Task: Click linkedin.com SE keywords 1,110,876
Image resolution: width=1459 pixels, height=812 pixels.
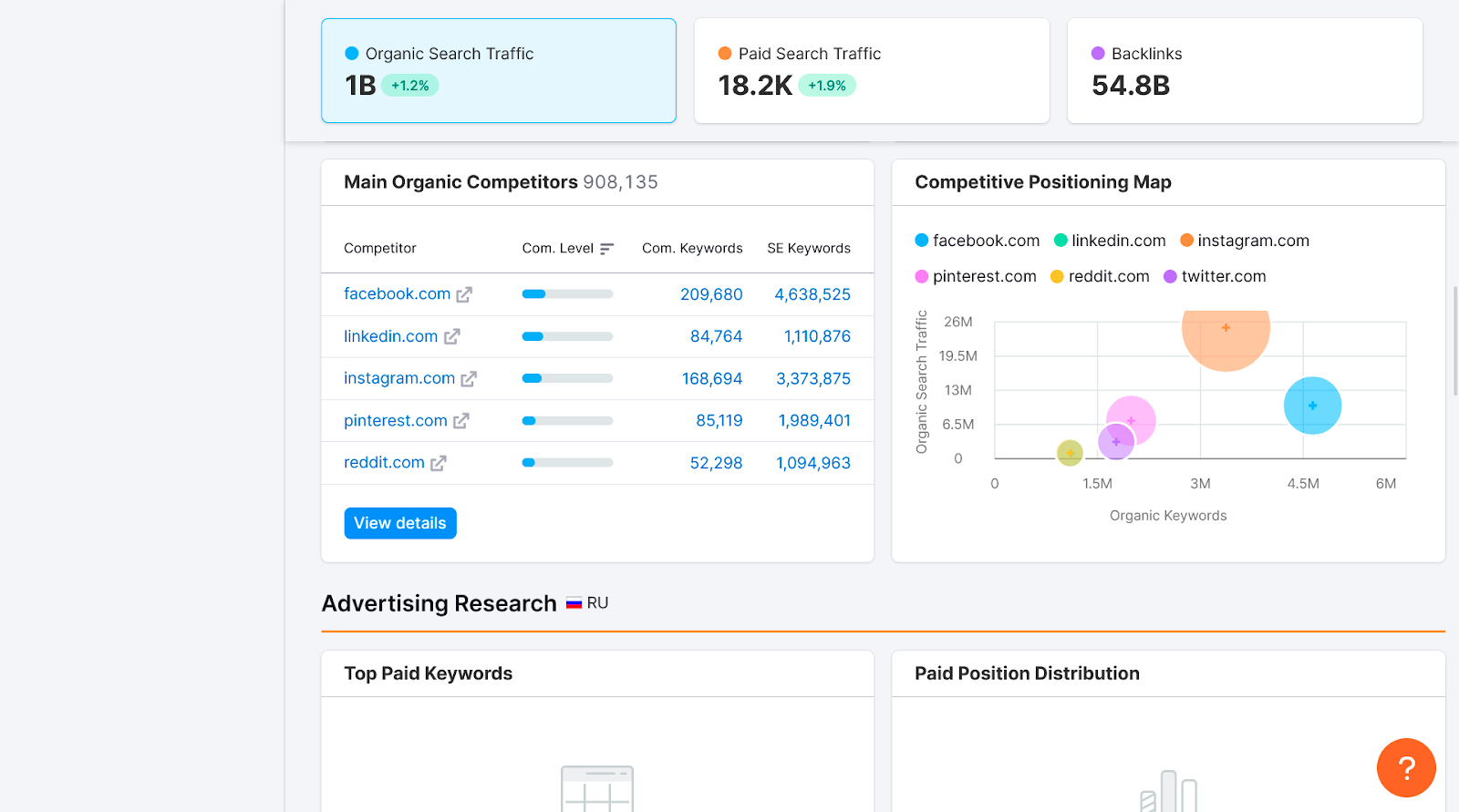Action: point(817,336)
